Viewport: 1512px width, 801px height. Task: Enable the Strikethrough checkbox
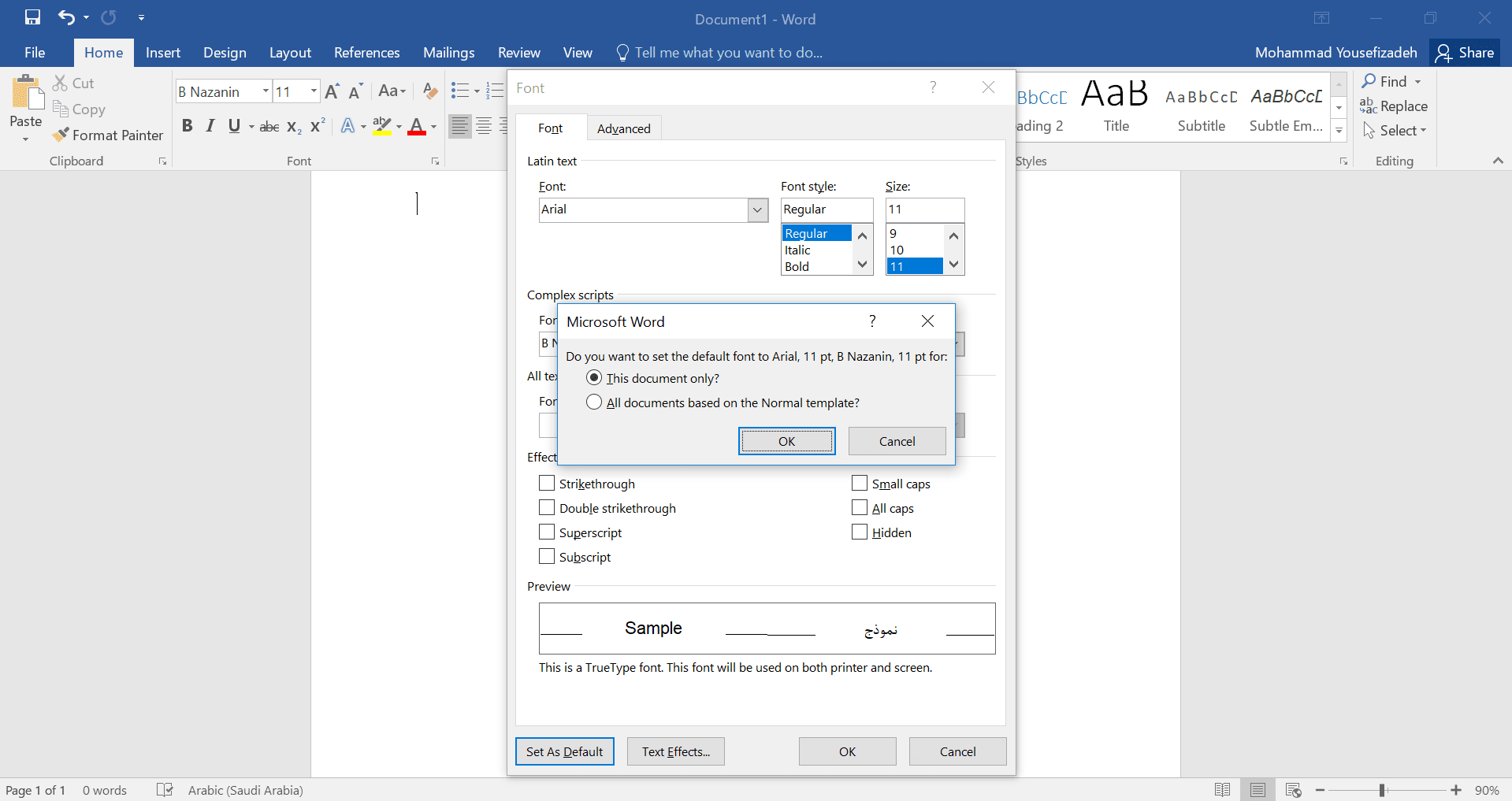[547, 484]
